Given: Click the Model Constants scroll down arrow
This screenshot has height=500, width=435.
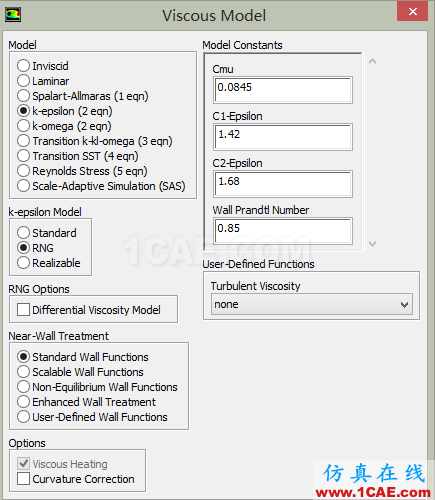Looking at the screenshot, I should coord(373,244).
